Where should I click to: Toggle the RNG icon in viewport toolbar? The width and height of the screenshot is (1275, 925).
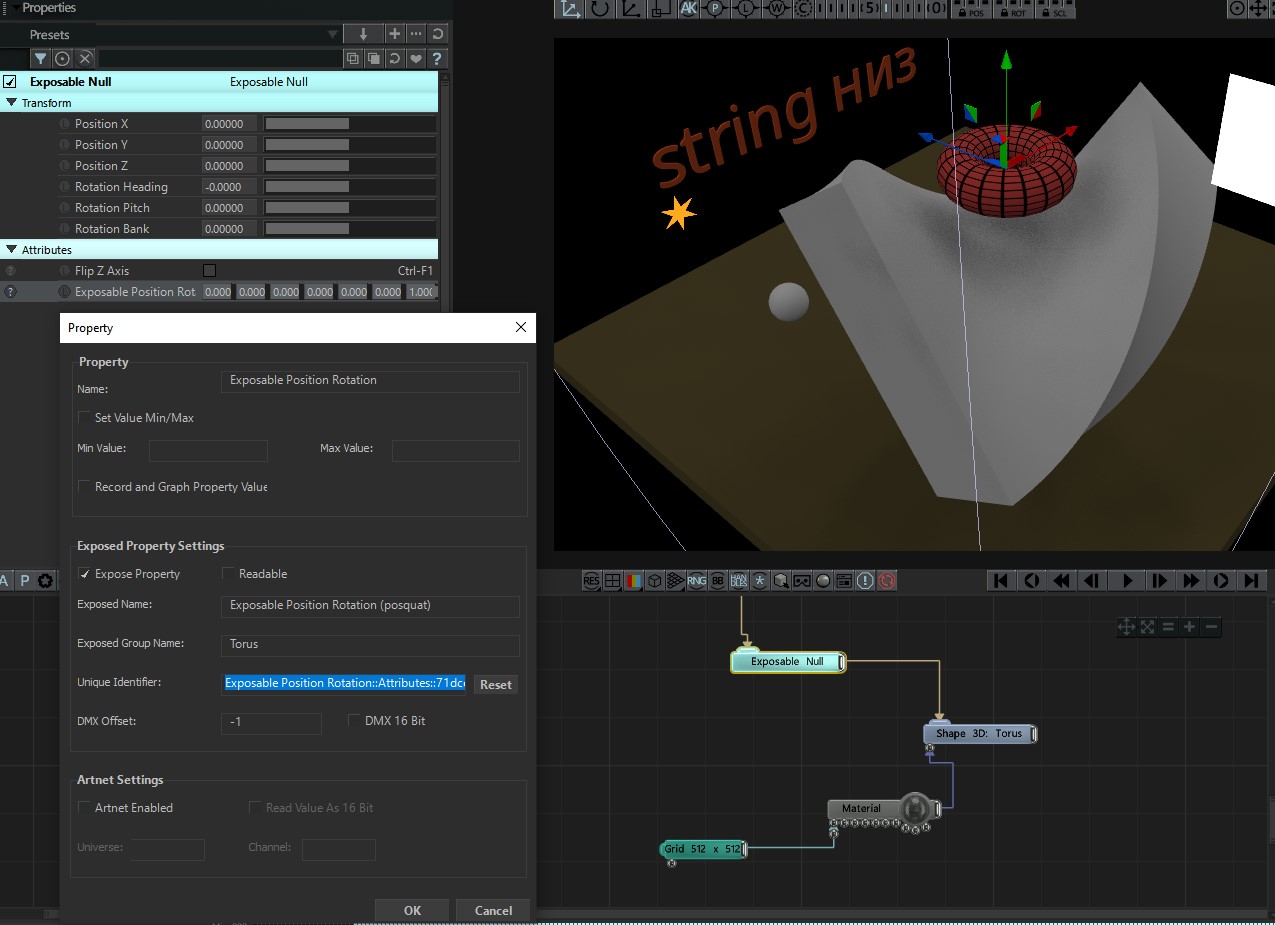[696, 581]
